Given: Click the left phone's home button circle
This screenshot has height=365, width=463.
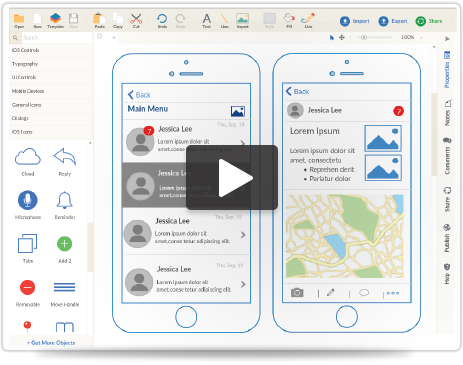Looking at the screenshot, I should (x=186, y=317).
